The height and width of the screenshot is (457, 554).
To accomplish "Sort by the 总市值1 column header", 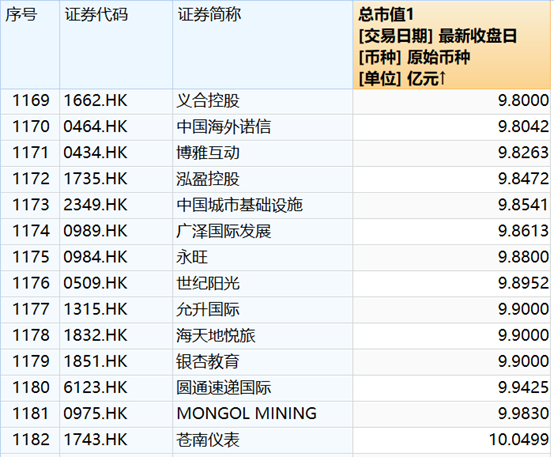I will [452, 45].
